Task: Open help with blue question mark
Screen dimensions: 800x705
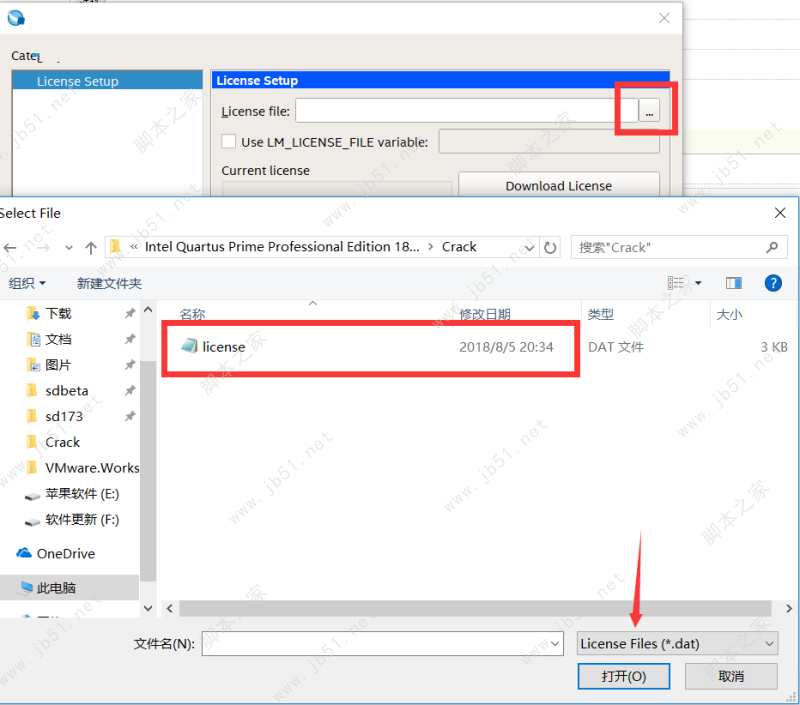Action: point(773,283)
